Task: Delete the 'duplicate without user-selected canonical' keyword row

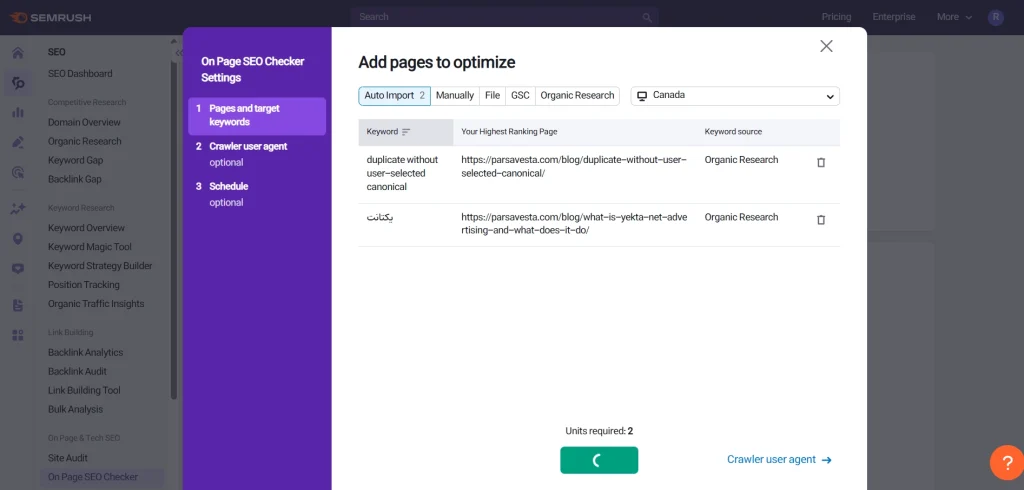Action: coord(821,162)
